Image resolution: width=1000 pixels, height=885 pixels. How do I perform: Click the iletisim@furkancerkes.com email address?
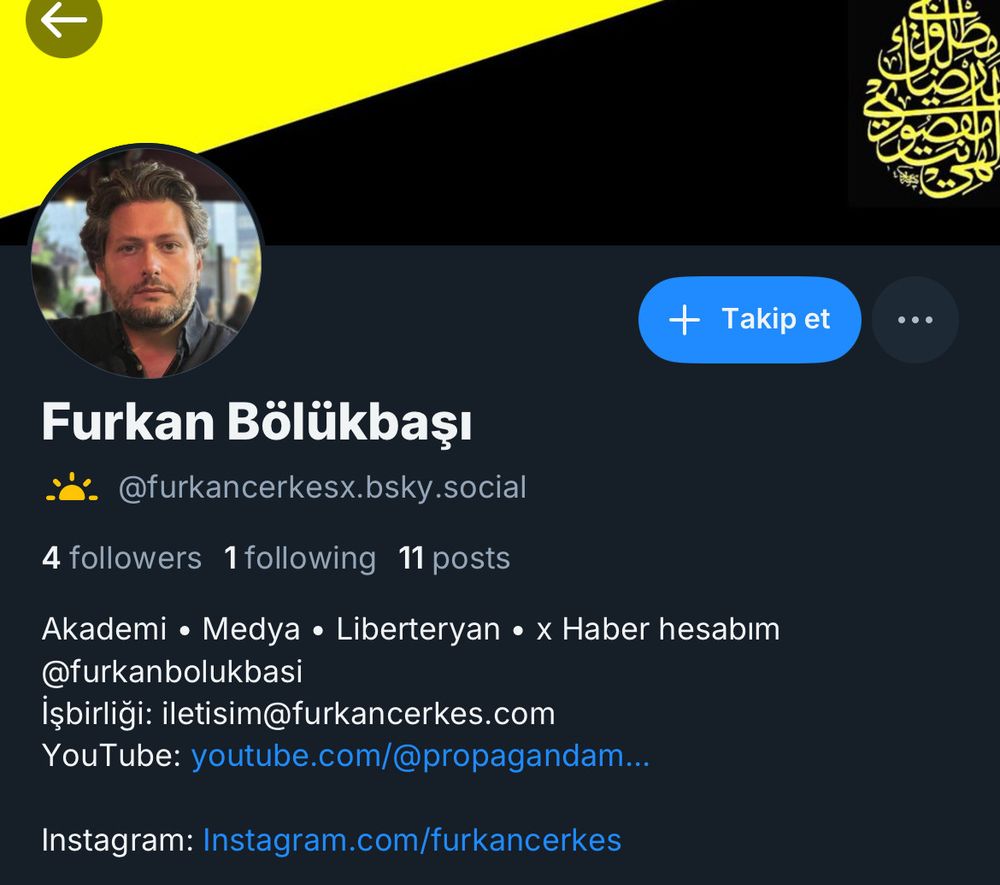pyautogui.click(x=358, y=713)
